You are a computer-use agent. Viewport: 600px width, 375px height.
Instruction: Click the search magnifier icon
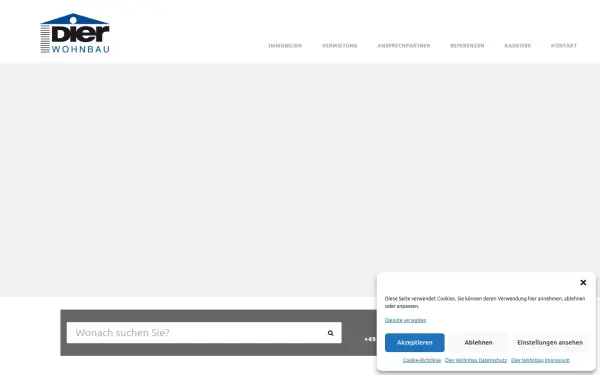331,333
